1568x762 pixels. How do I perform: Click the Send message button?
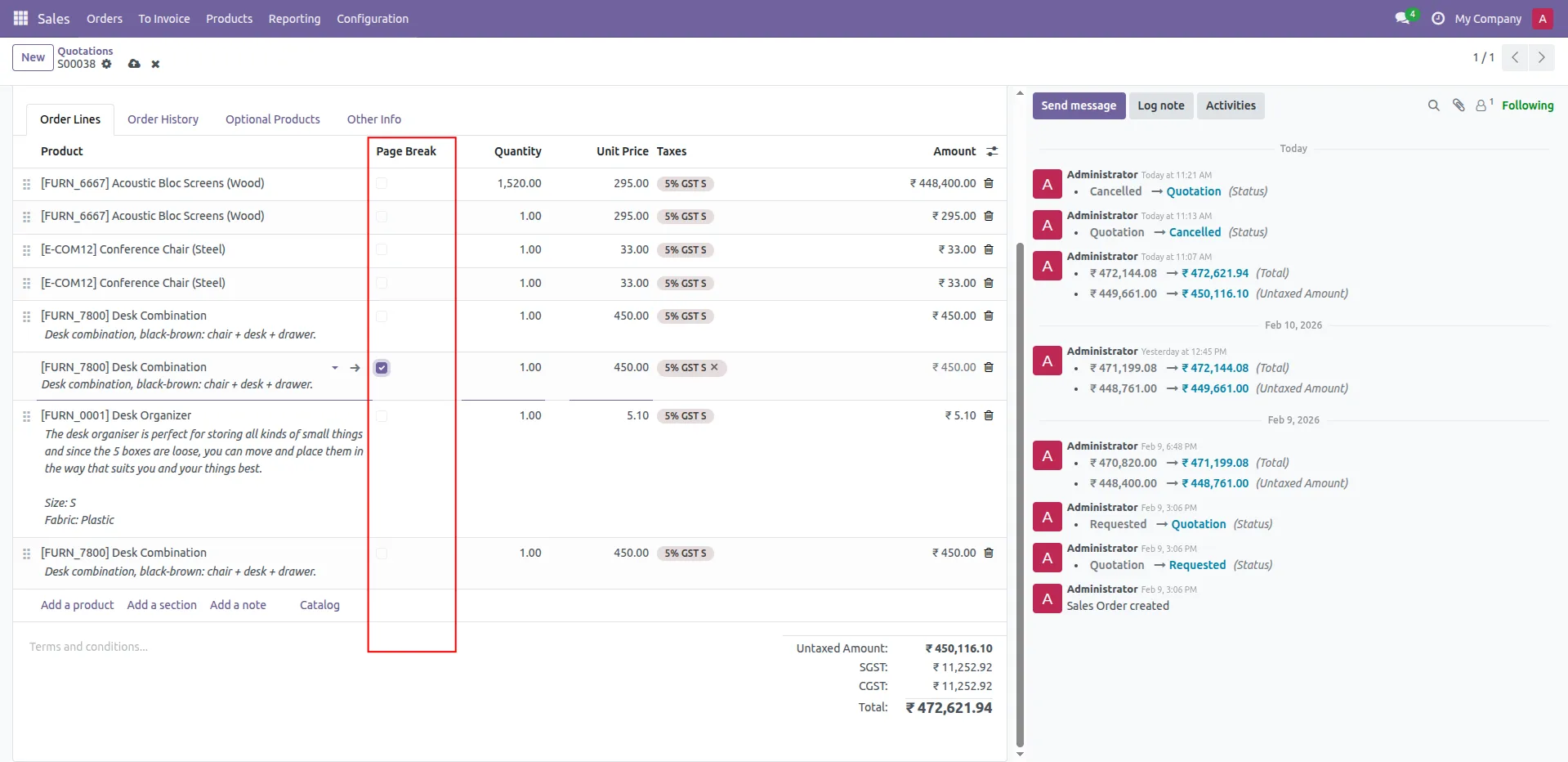tap(1078, 105)
